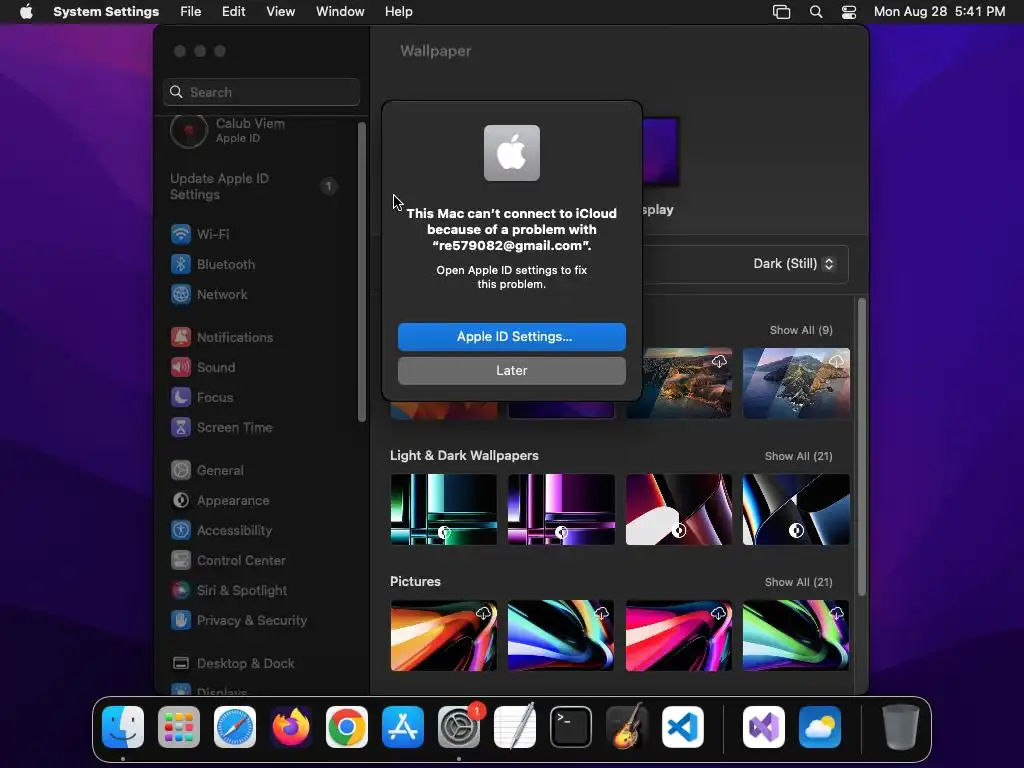
Task: Open the Control Center sidebar icon
Action: (x=181, y=560)
